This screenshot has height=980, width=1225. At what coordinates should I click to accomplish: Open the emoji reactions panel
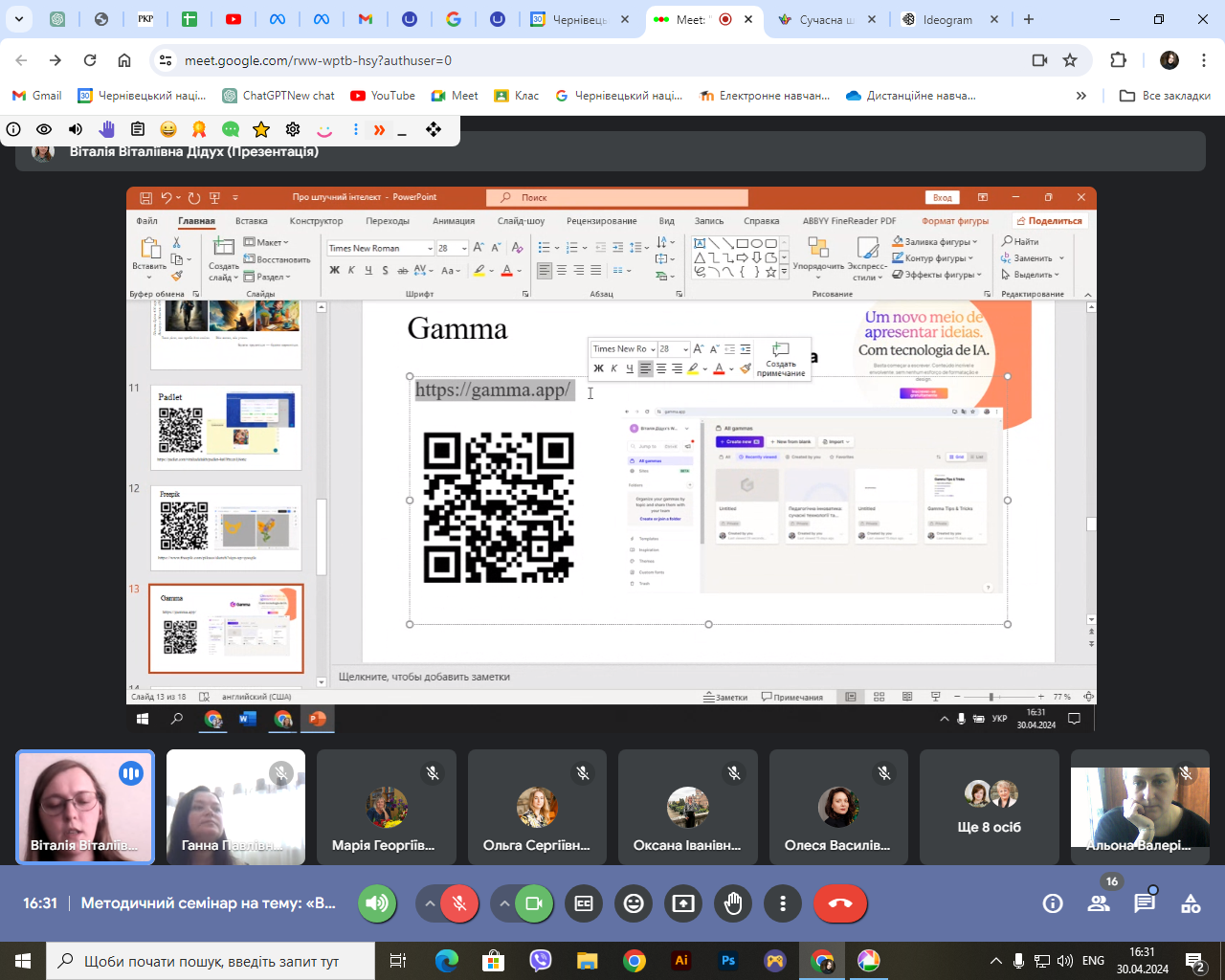tap(634, 903)
